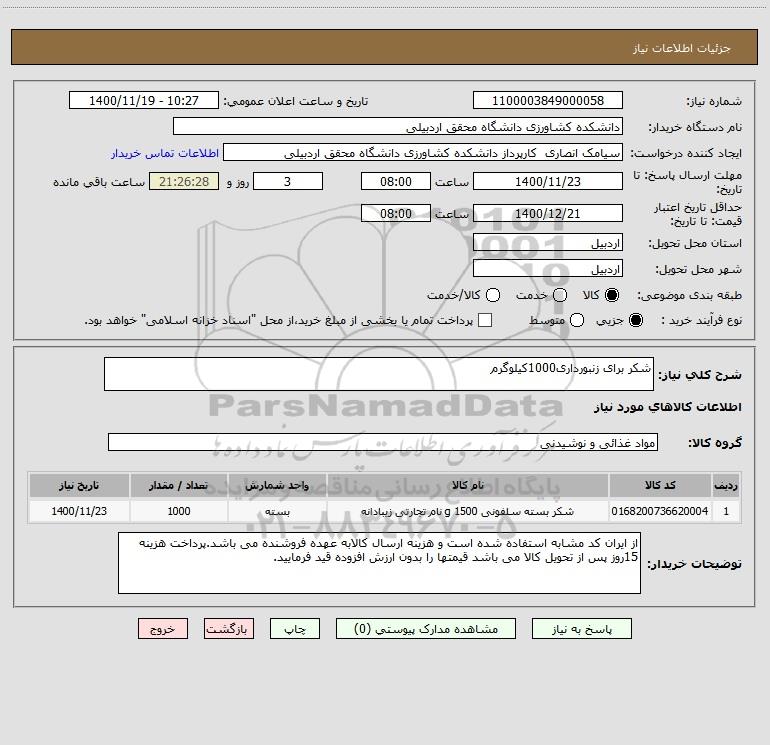The width and height of the screenshot is (770, 745).
Task: Click the کد کالا column header
Action: click(660, 485)
